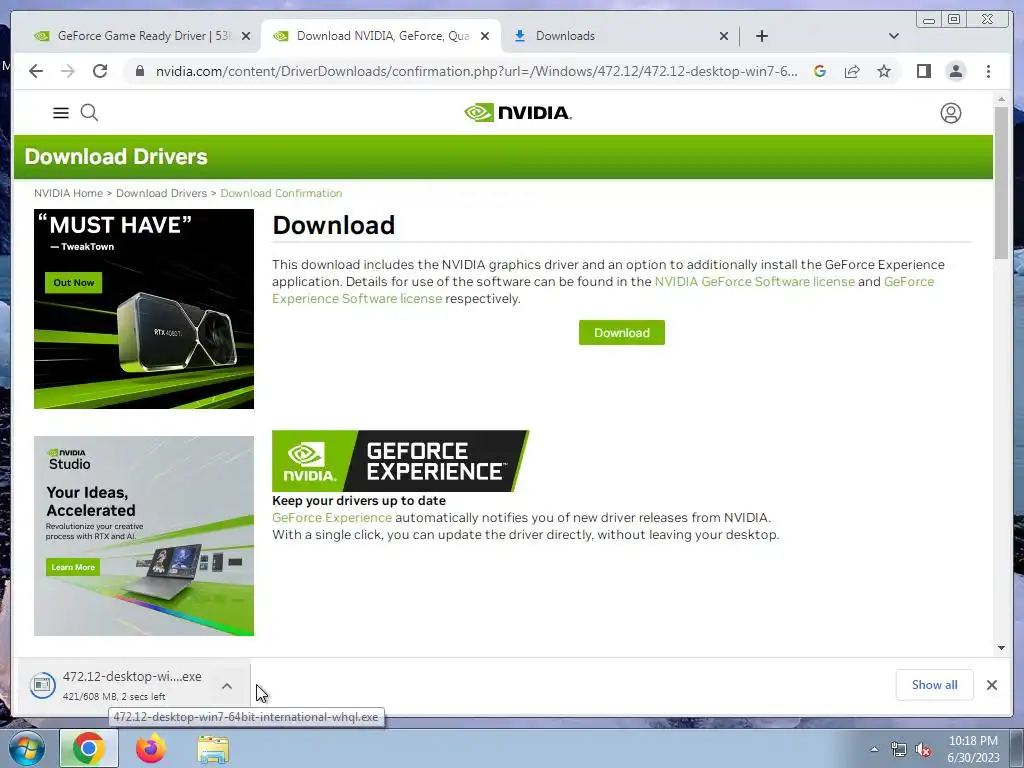Click the Download Confirmation breadcrumb

pyautogui.click(x=281, y=193)
